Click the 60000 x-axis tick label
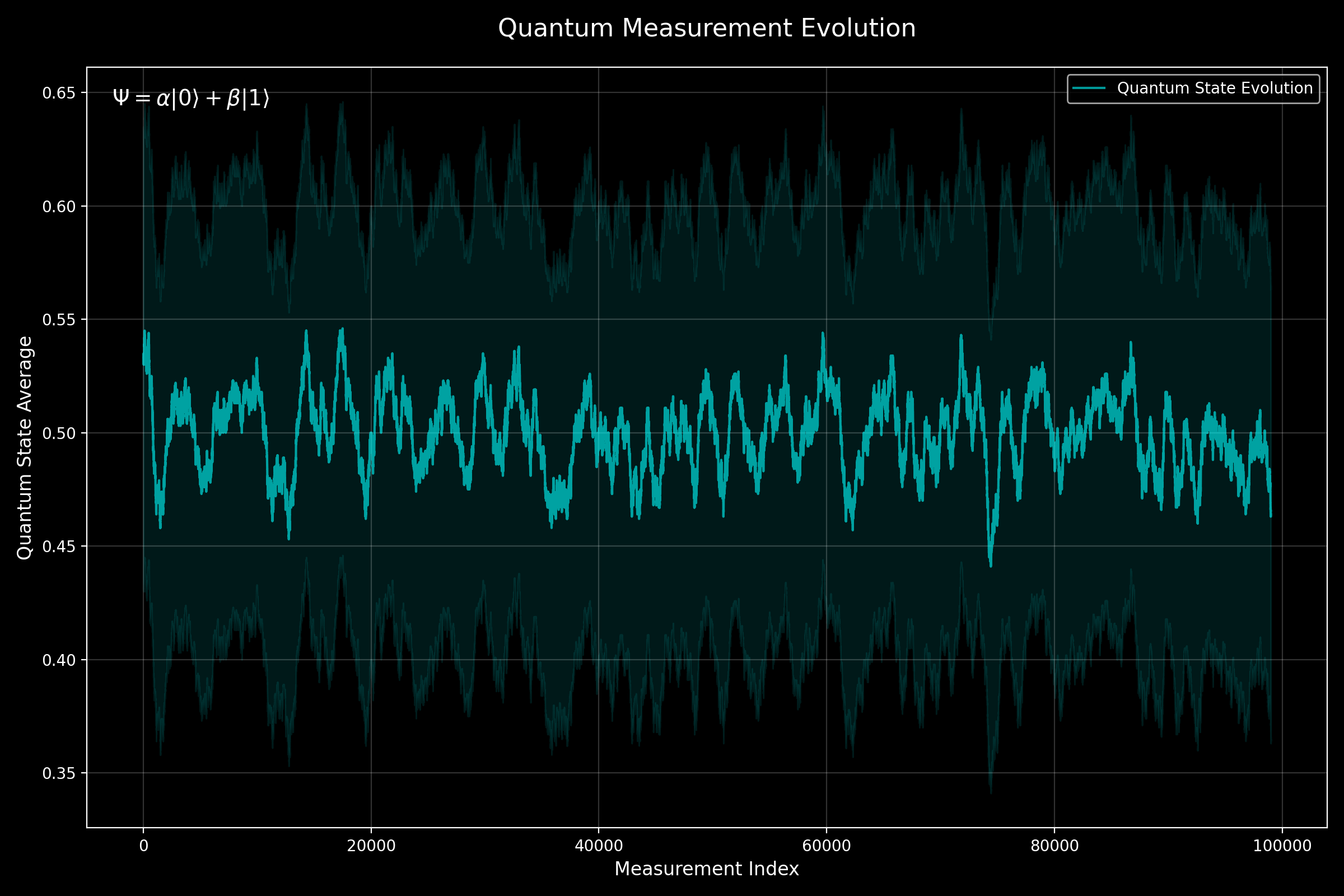This screenshot has height=896, width=1344. [827, 846]
